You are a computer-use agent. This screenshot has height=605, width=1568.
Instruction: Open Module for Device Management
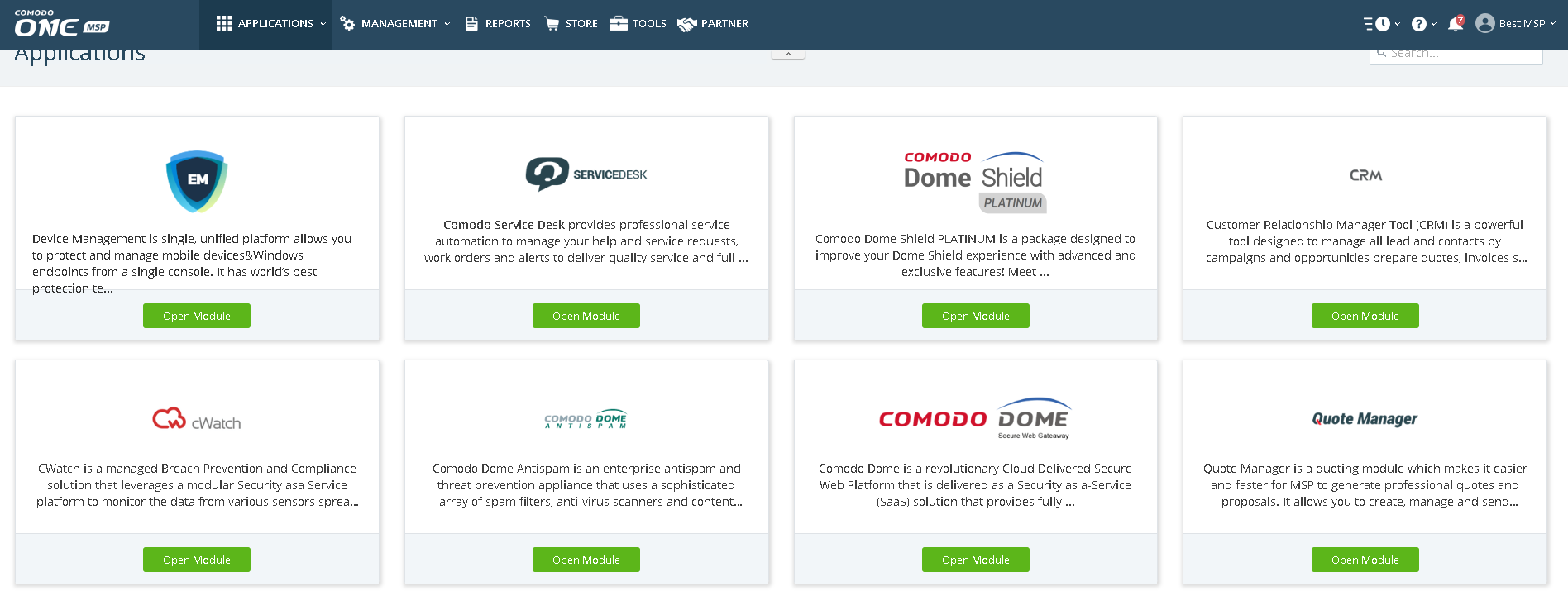(x=197, y=316)
